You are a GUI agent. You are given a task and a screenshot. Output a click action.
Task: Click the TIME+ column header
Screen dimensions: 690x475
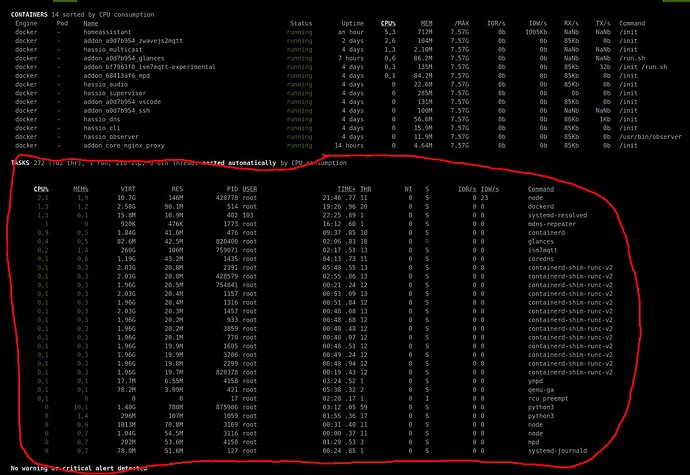[x=345, y=188]
